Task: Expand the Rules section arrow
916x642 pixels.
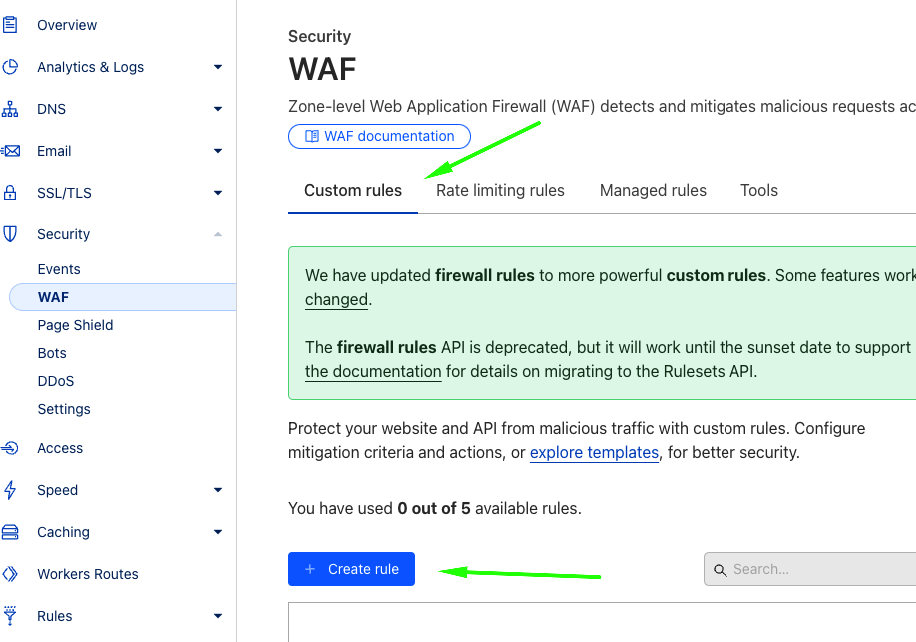Action: [218, 616]
